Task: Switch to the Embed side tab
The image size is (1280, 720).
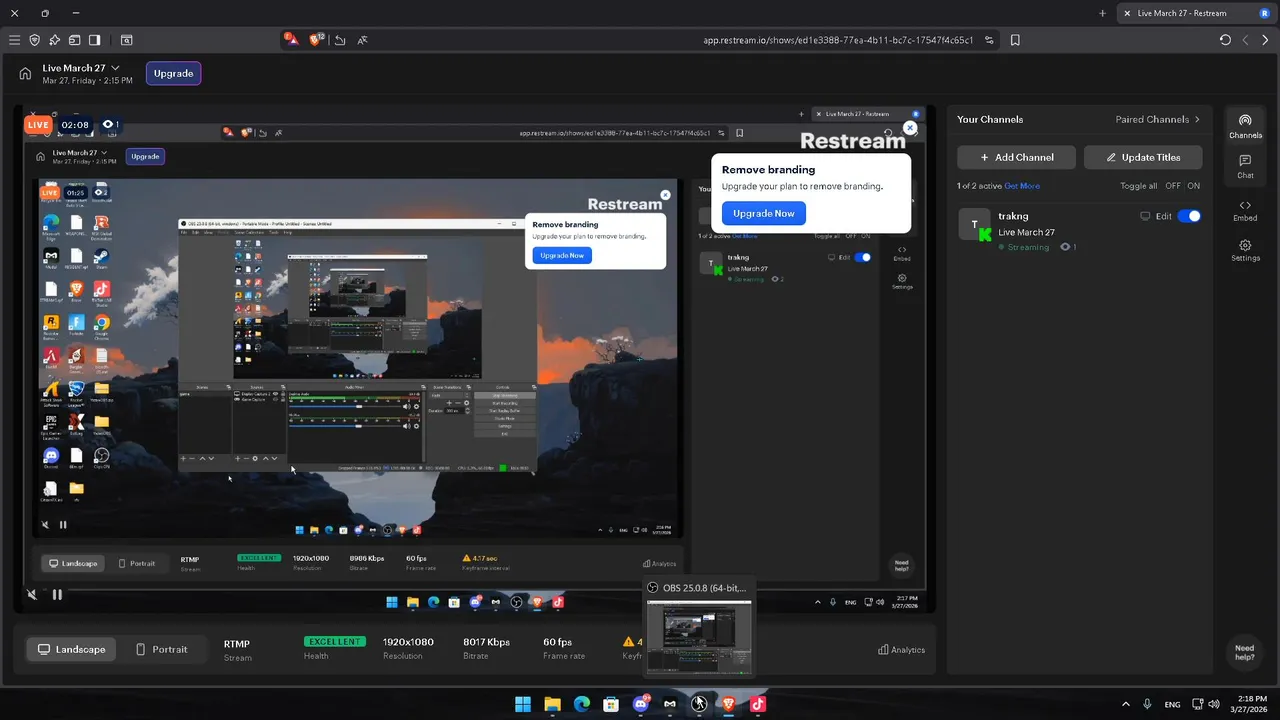Action: pyautogui.click(x=1245, y=210)
